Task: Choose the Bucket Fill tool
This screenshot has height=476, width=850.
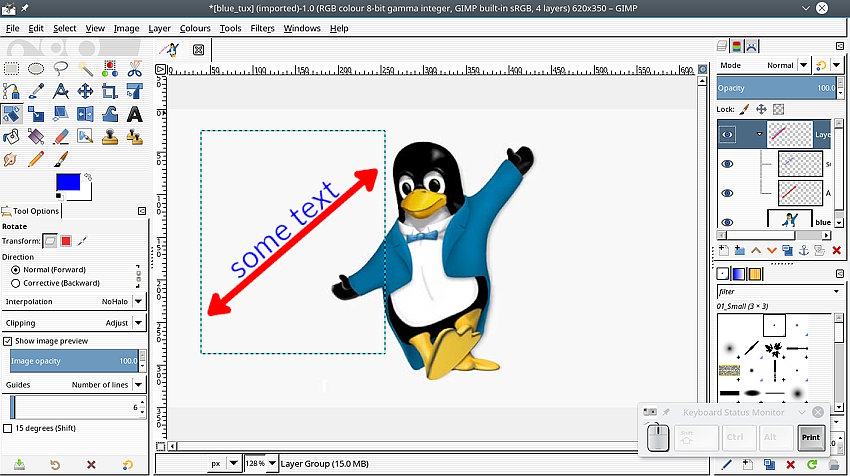Action: pos(11,136)
